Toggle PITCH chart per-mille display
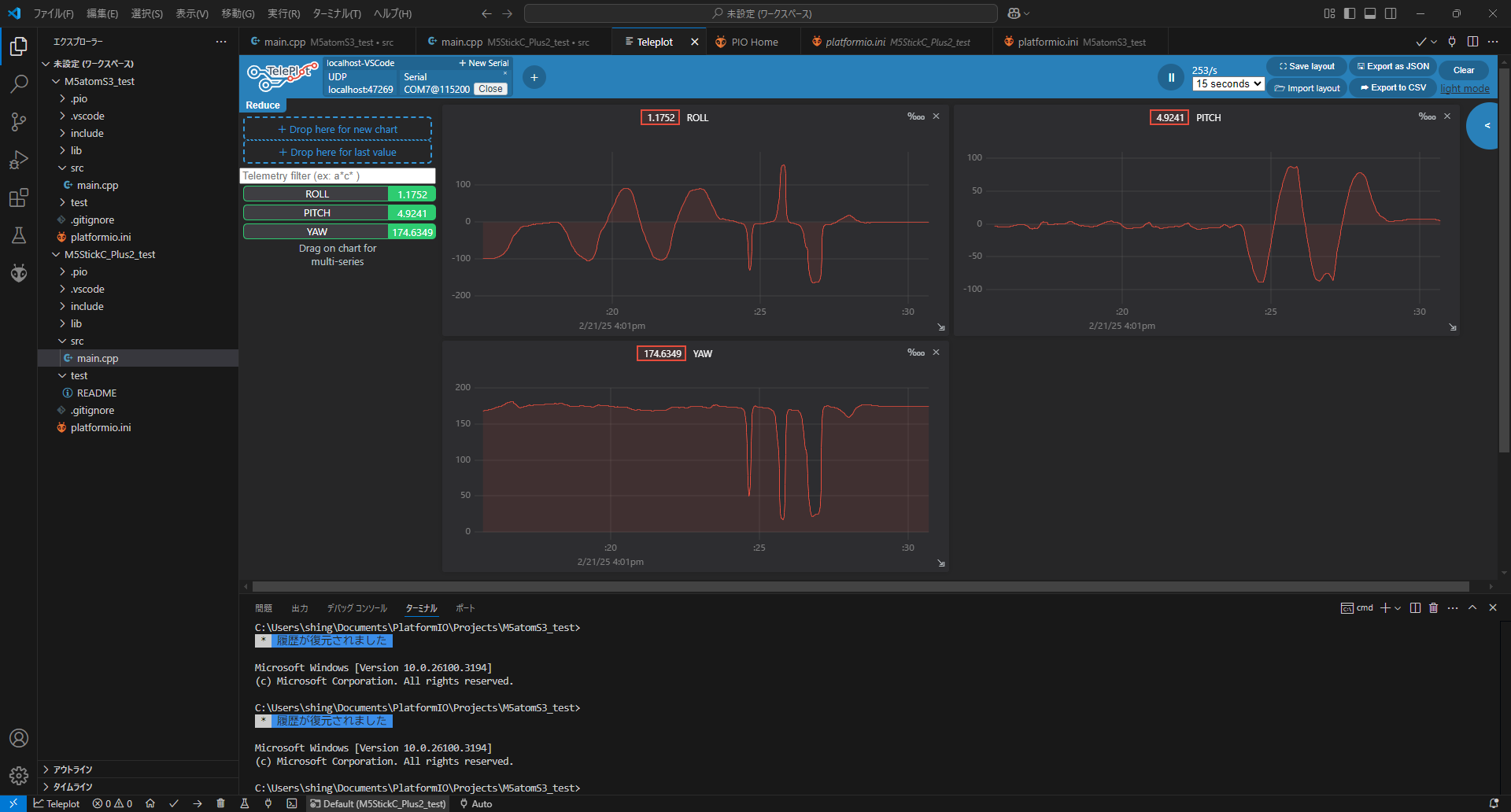Image resolution: width=1511 pixels, height=812 pixels. point(1427,116)
